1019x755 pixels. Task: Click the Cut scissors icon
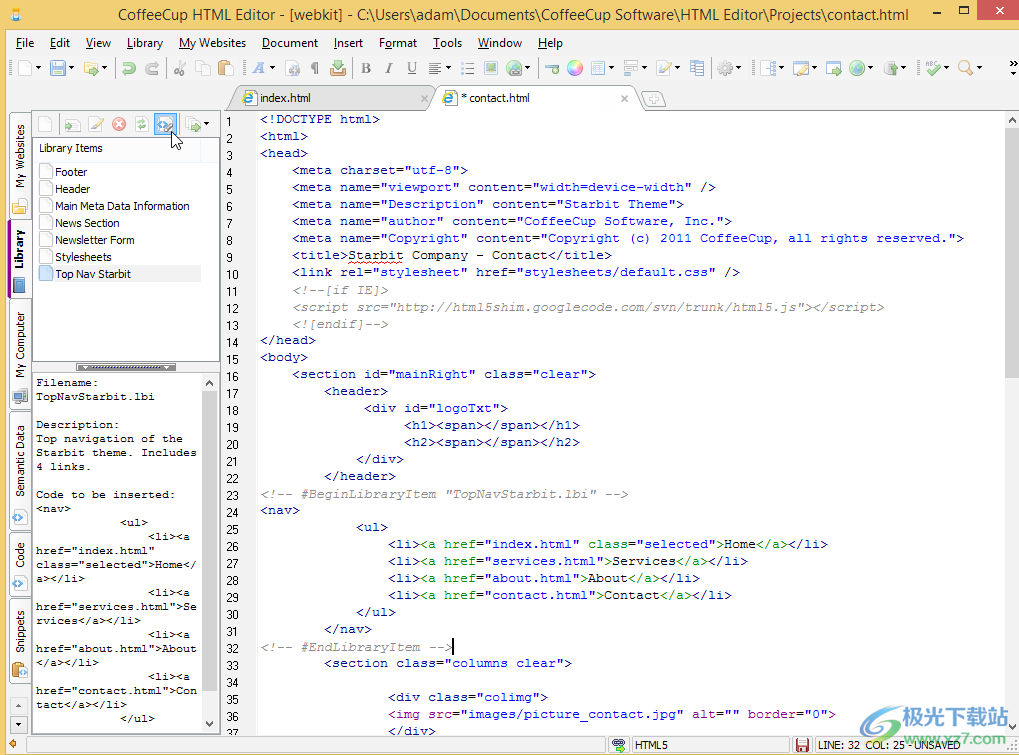point(179,68)
